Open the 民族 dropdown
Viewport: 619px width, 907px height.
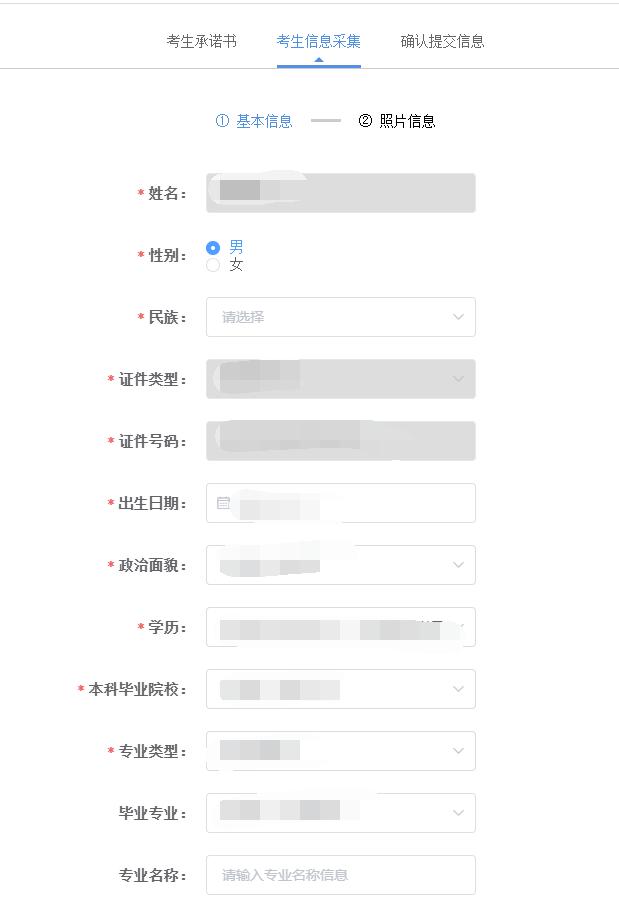tap(340, 317)
